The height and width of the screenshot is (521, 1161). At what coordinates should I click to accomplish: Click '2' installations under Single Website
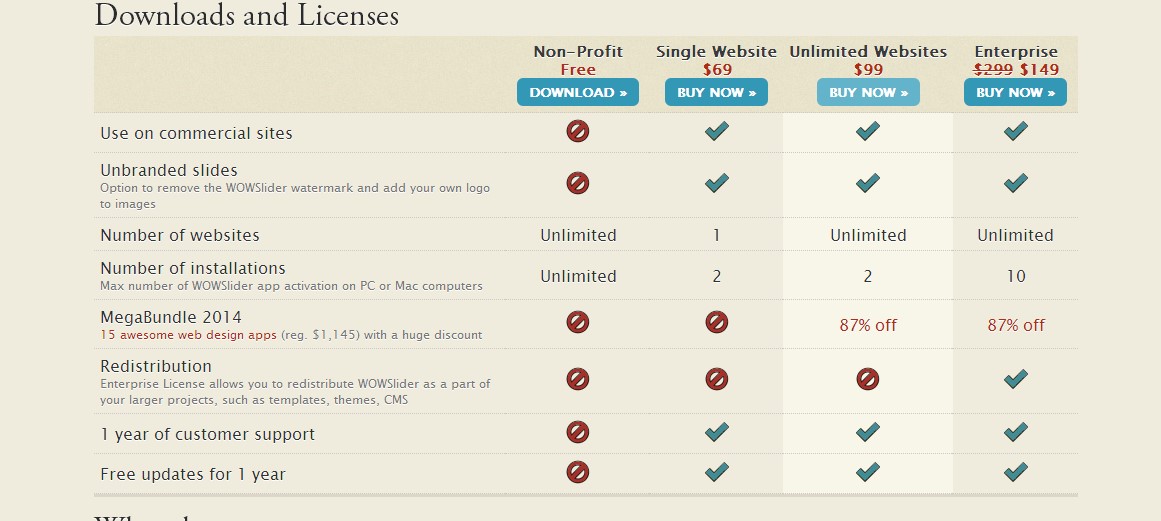717,276
